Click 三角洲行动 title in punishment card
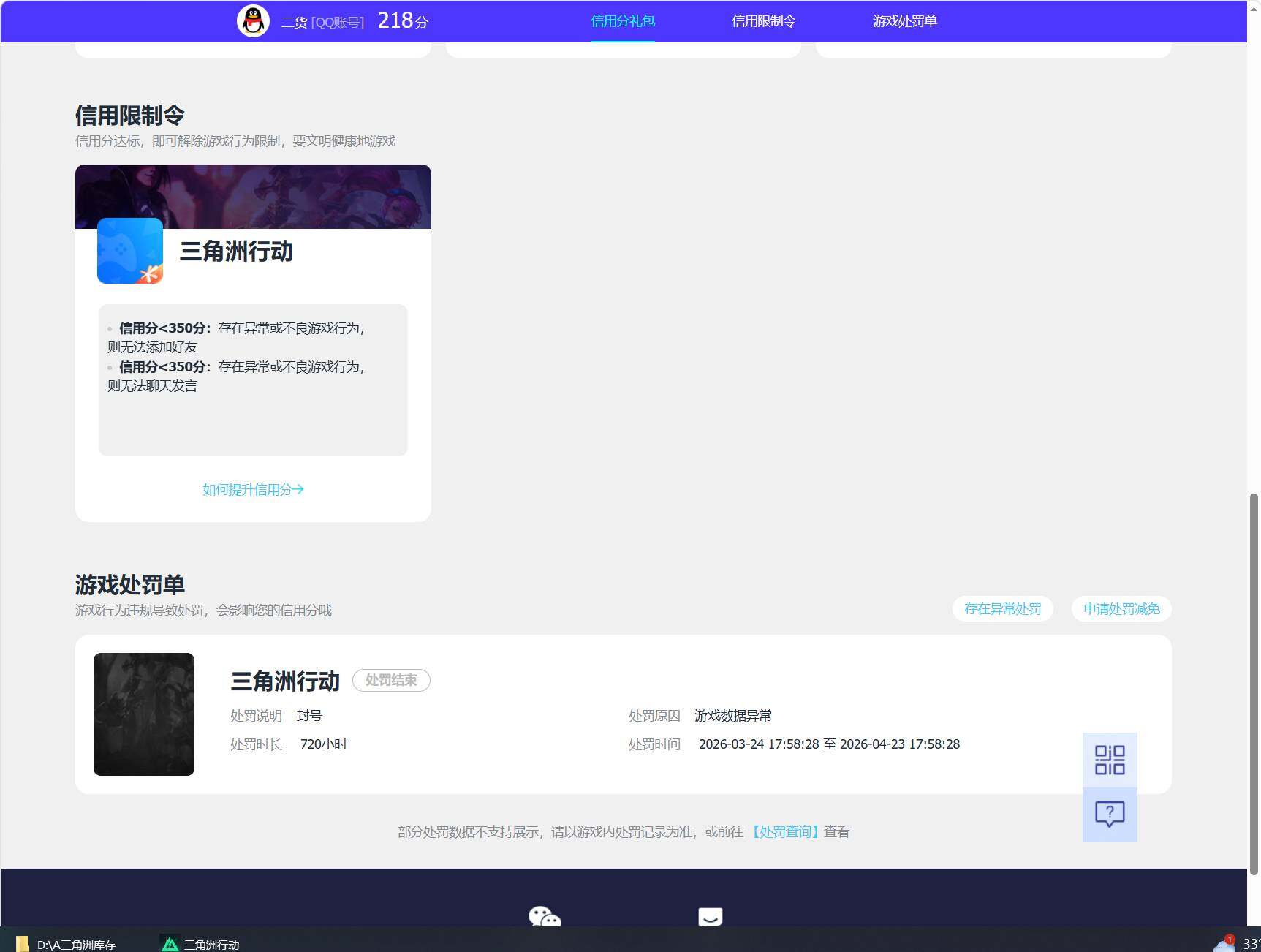This screenshot has width=1261, height=952. click(285, 681)
